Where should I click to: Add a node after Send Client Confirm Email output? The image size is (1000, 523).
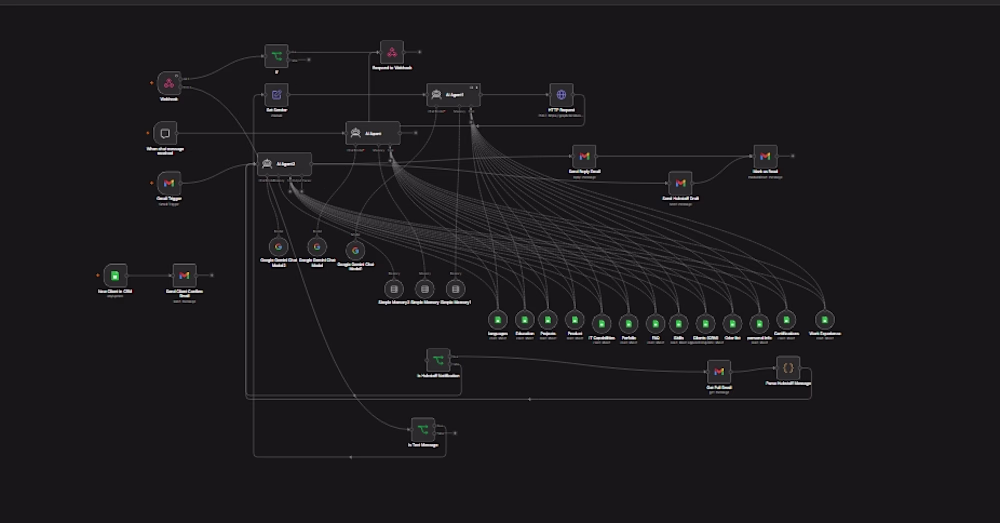click(x=212, y=276)
